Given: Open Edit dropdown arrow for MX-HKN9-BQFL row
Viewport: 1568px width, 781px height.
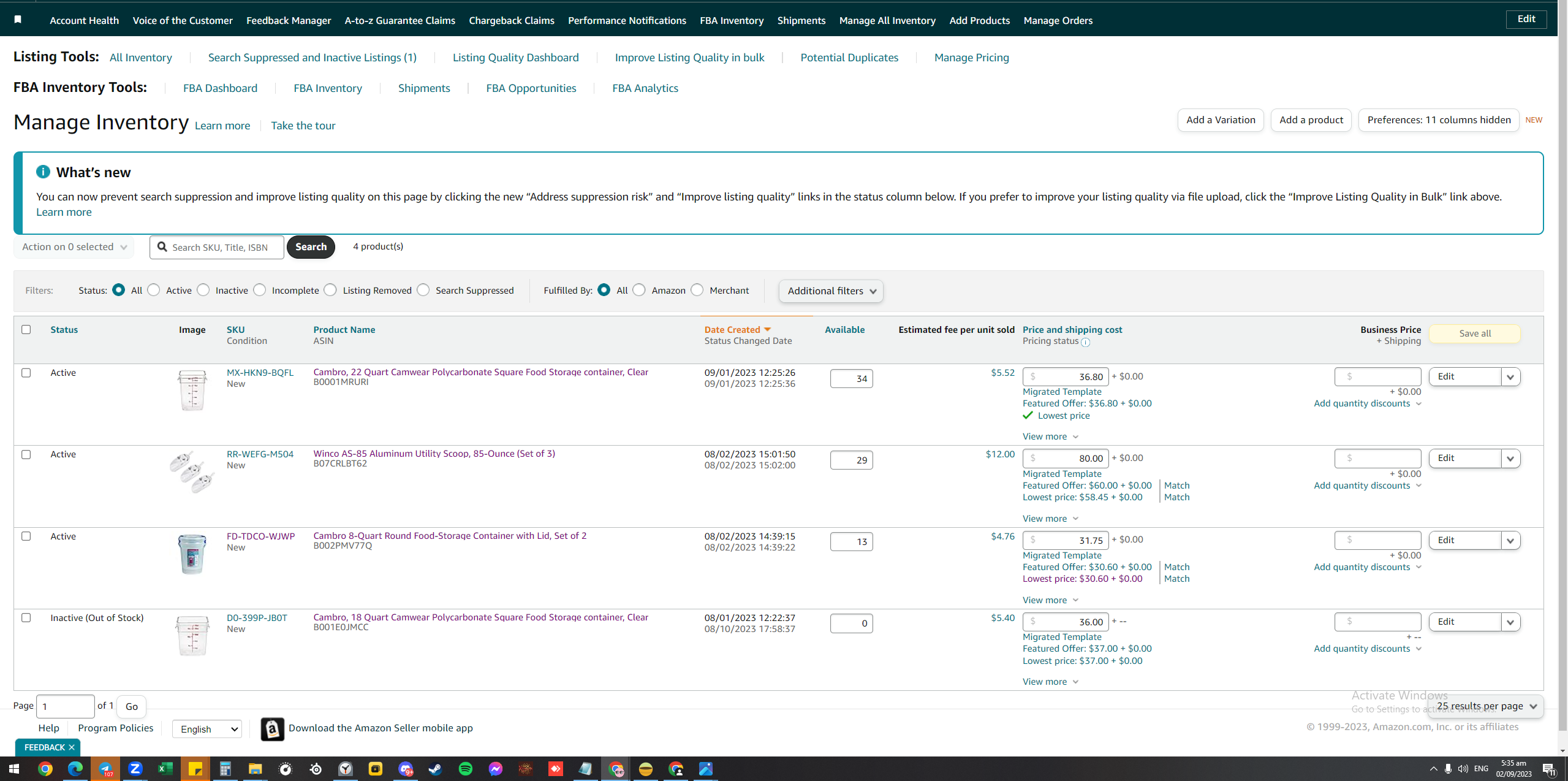Looking at the screenshot, I should (x=1510, y=377).
